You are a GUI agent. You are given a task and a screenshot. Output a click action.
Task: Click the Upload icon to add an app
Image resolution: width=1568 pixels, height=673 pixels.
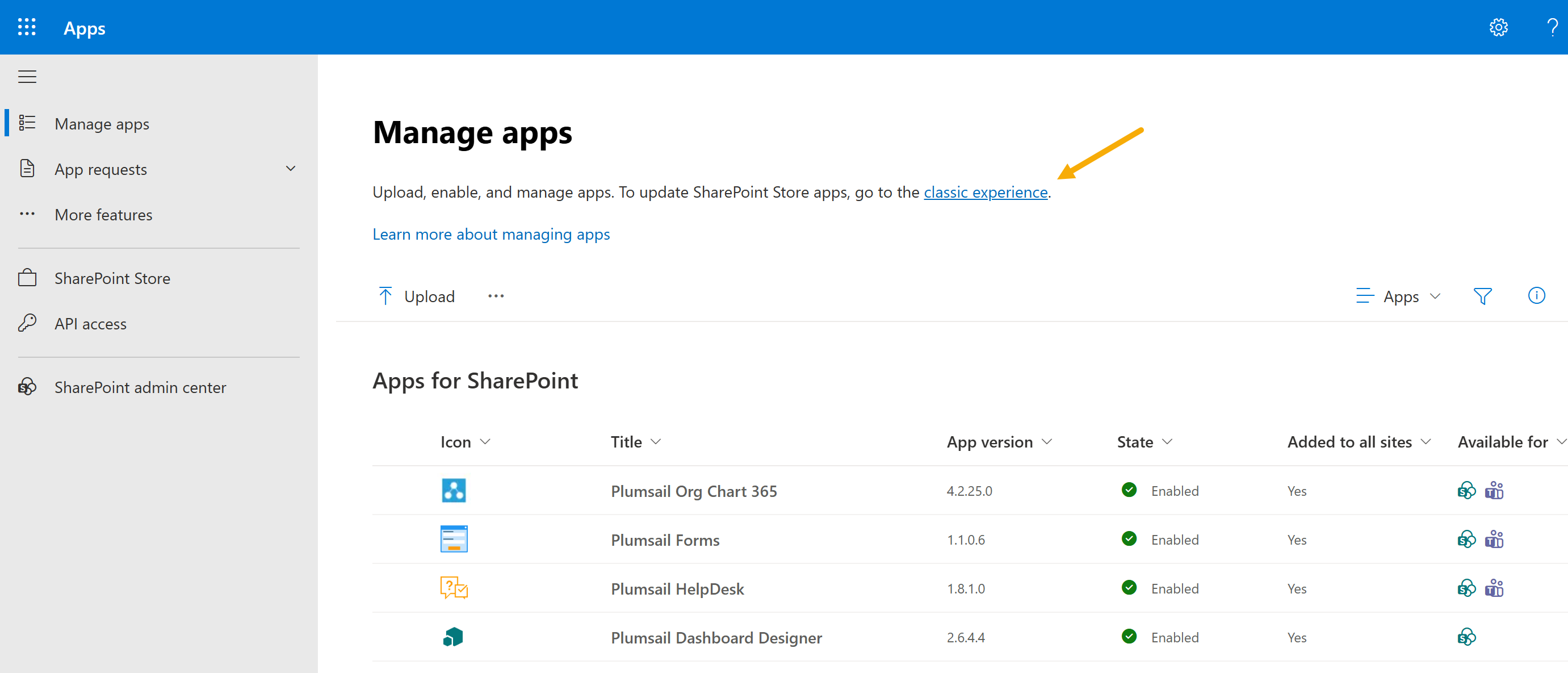tap(386, 295)
